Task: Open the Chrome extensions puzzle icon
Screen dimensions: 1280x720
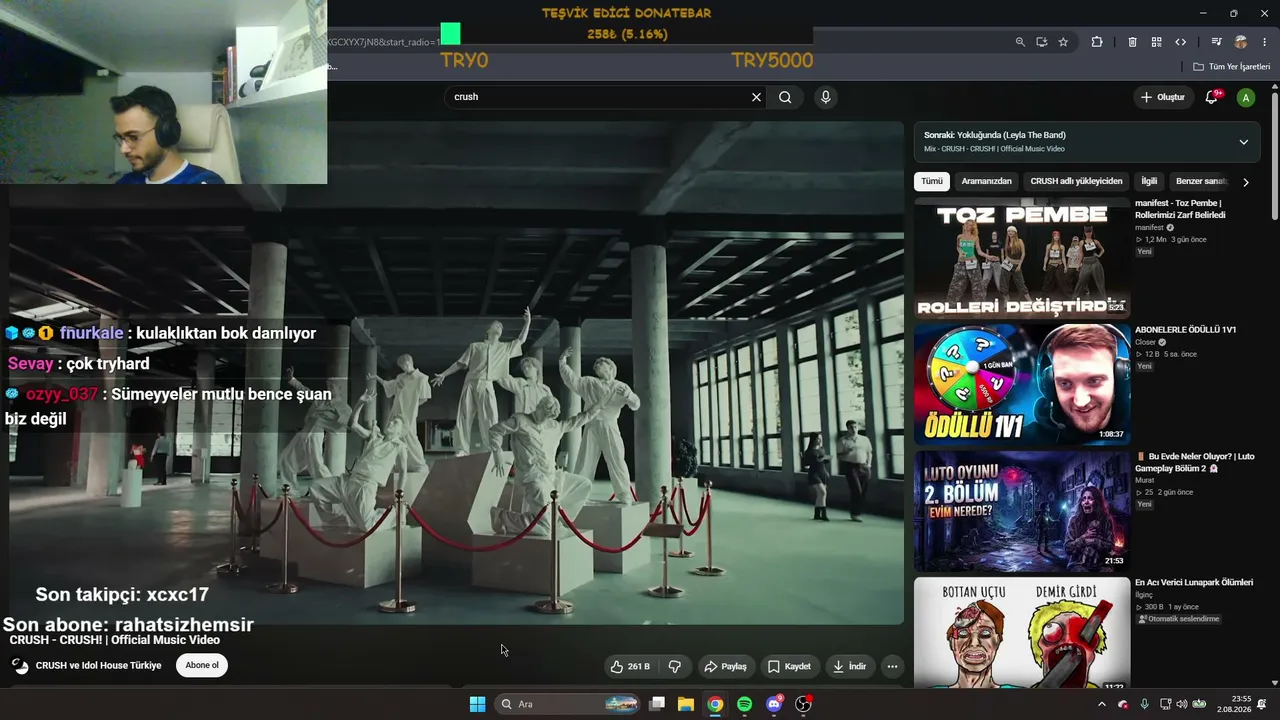Action: [x=1097, y=42]
